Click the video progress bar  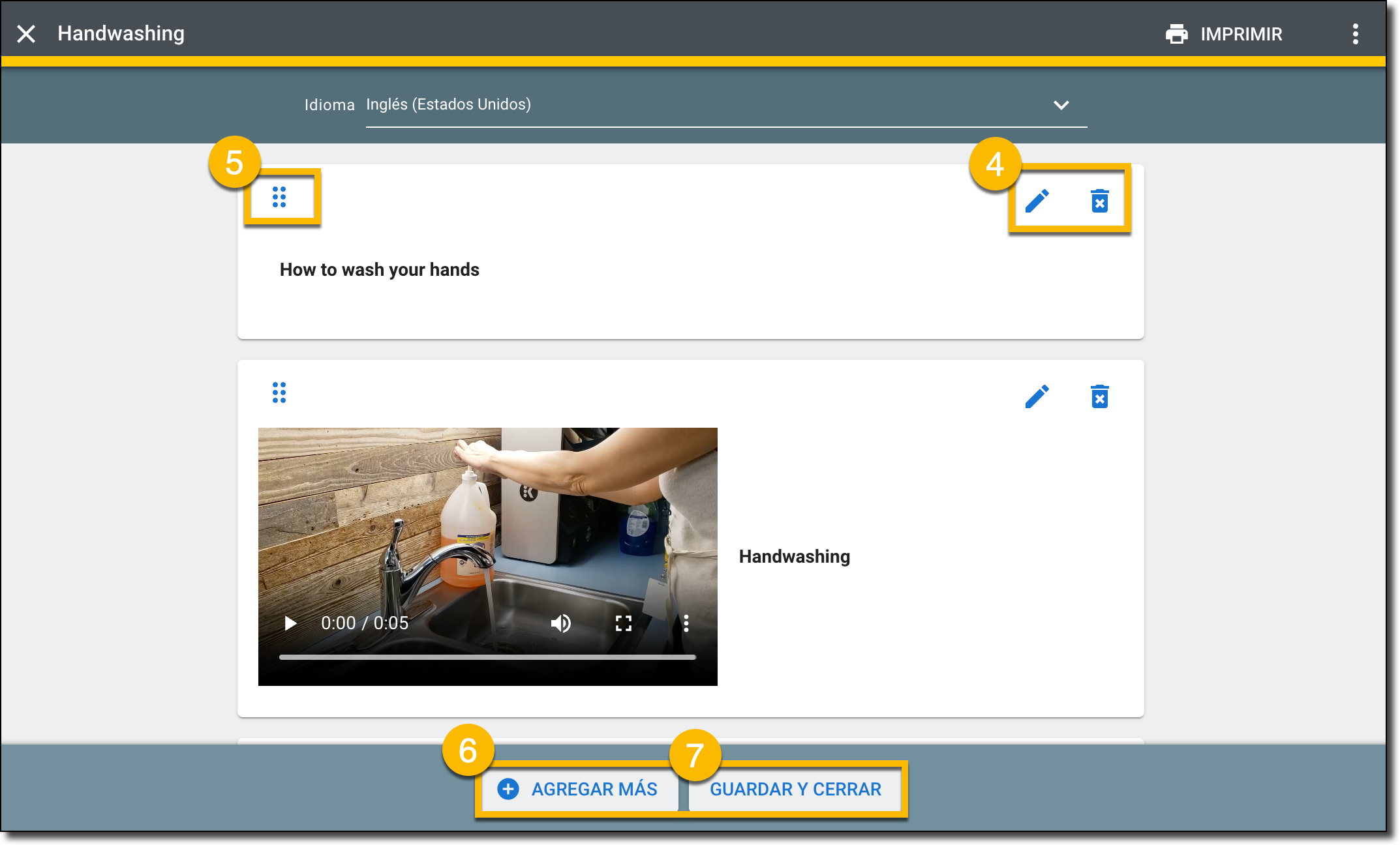tap(487, 657)
